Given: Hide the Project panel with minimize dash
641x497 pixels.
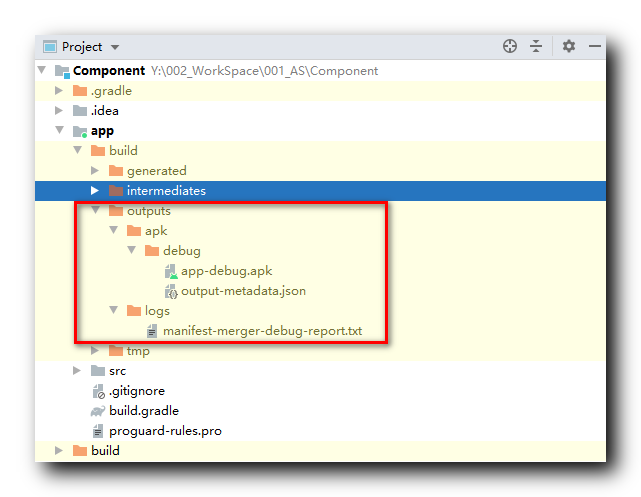Looking at the screenshot, I should click(x=595, y=46).
